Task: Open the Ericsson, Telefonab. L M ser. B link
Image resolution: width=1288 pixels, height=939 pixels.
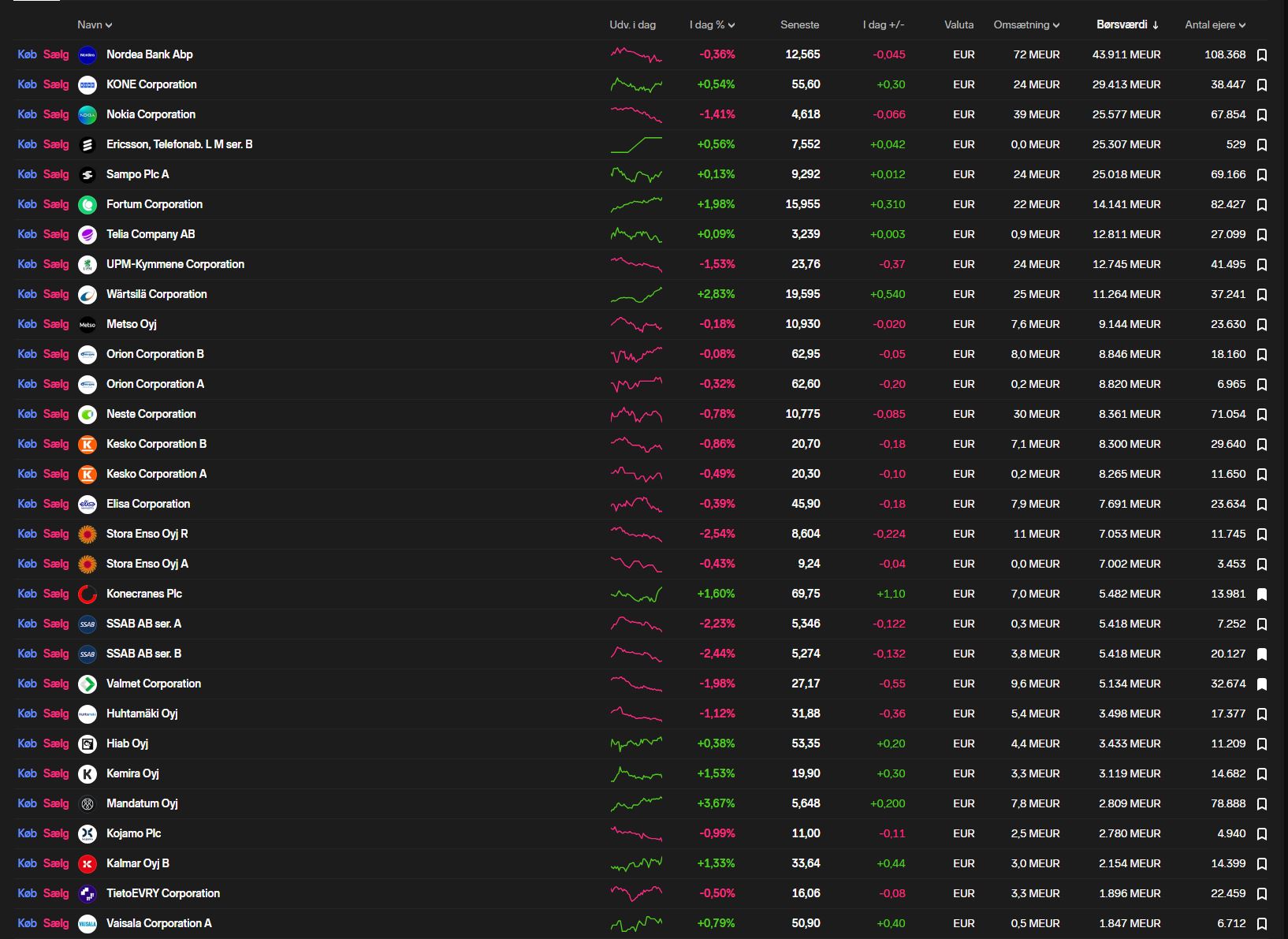Action: [180, 144]
